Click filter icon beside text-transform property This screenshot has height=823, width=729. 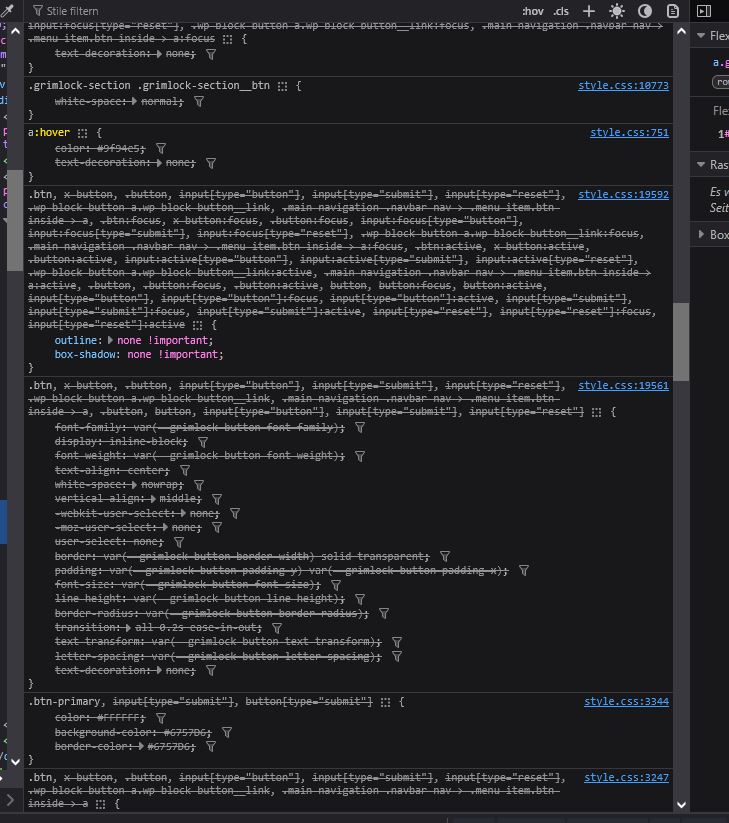(397, 642)
